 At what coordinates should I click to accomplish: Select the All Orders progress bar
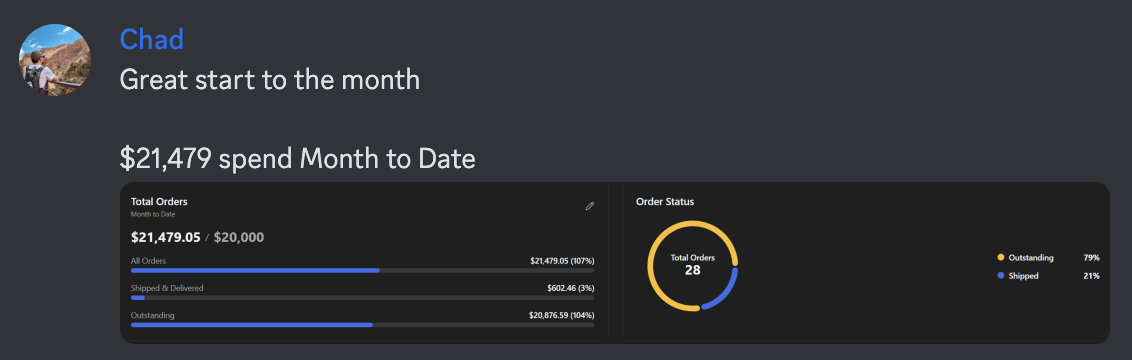(362, 271)
